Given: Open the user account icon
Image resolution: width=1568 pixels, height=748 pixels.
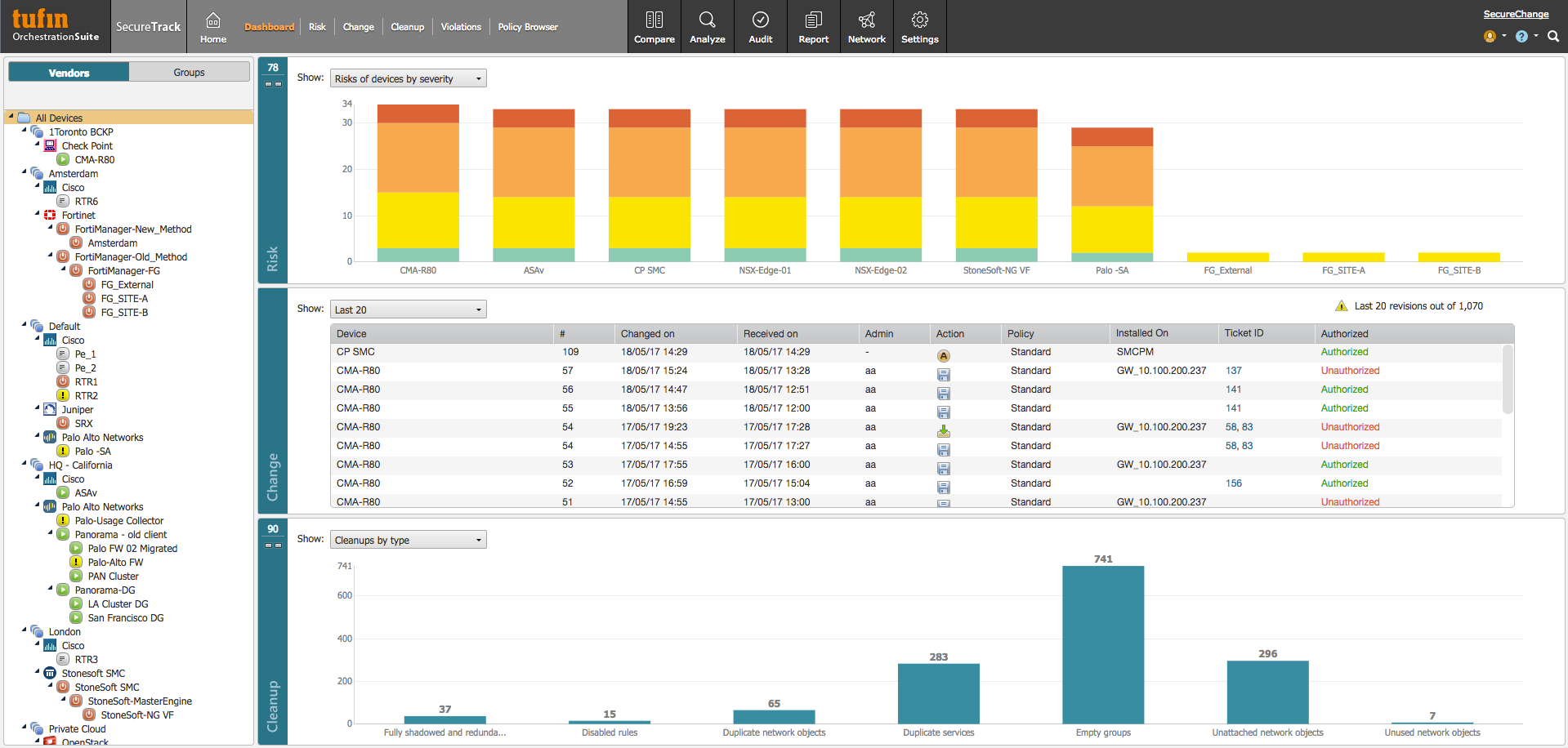Looking at the screenshot, I should click(1490, 36).
